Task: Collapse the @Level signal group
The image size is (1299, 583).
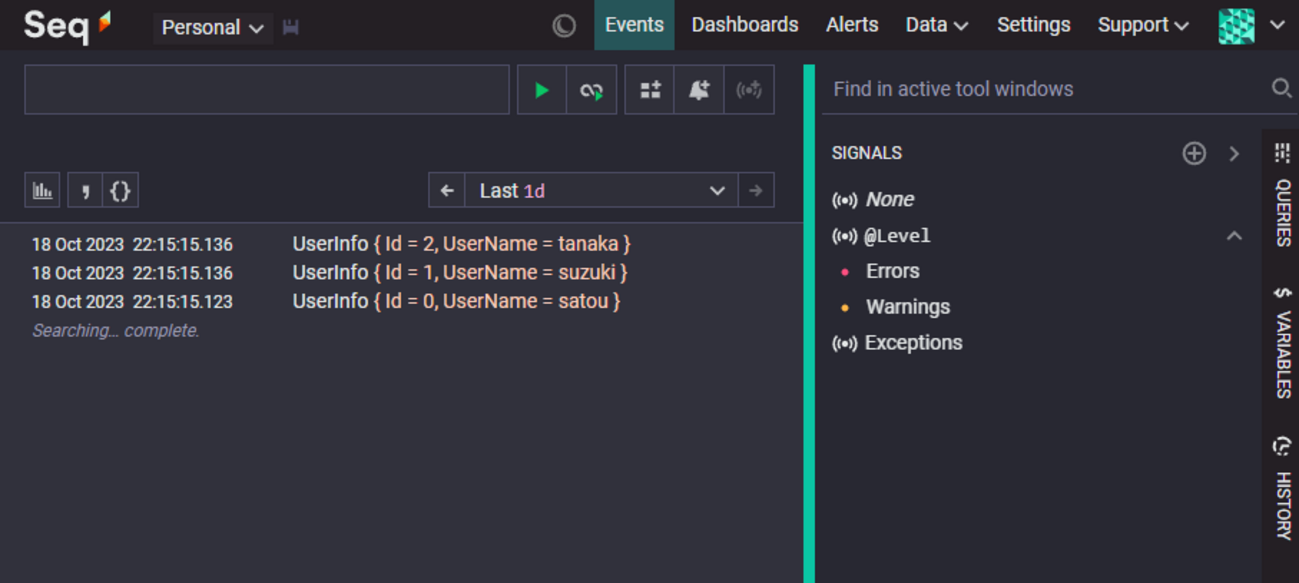Action: point(1234,236)
